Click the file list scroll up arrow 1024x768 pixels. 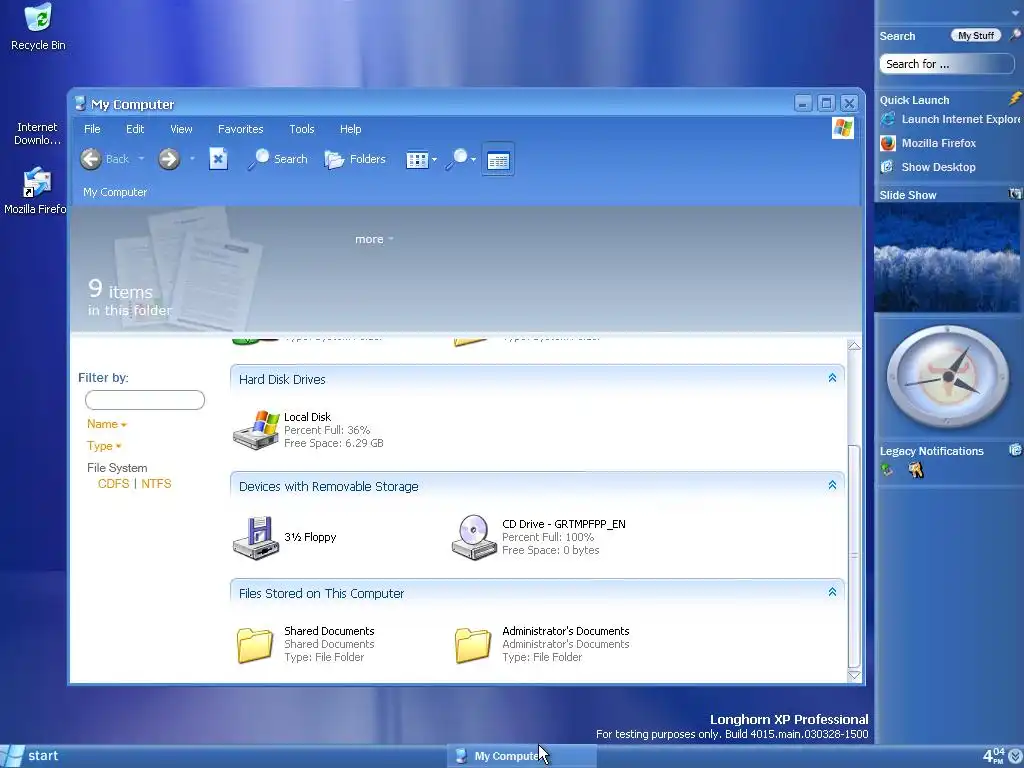click(854, 346)
